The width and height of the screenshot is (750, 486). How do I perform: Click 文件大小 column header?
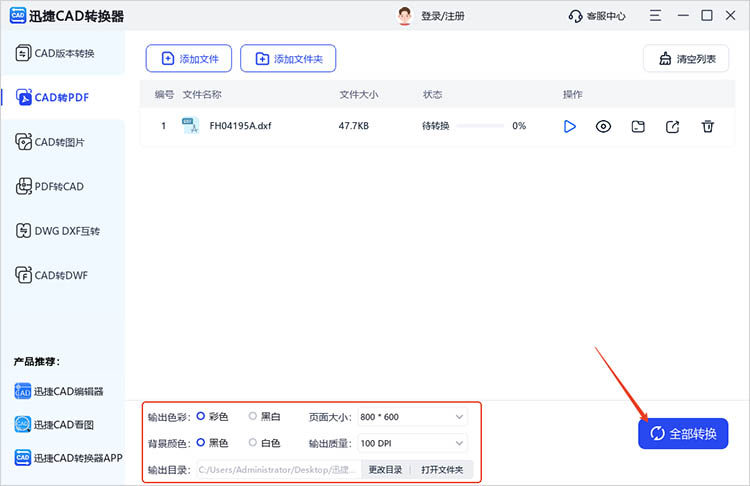coord(359,94)
